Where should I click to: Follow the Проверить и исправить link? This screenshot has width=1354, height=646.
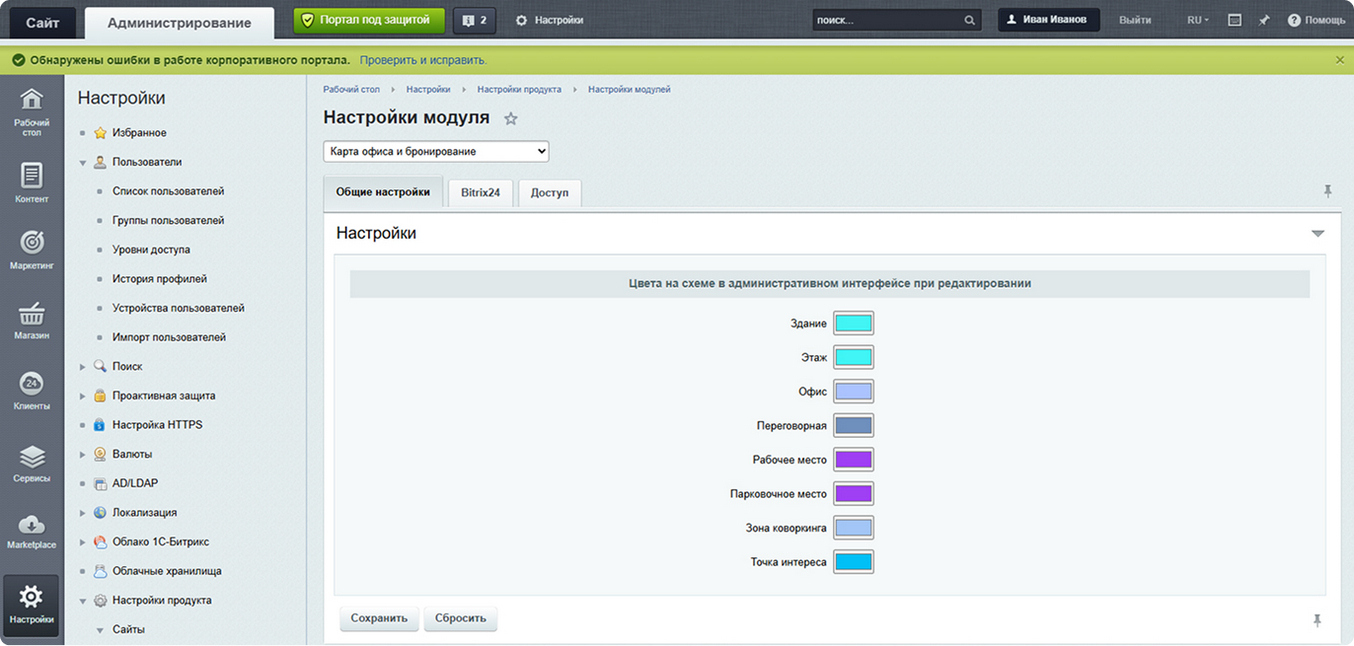(423, 60)
